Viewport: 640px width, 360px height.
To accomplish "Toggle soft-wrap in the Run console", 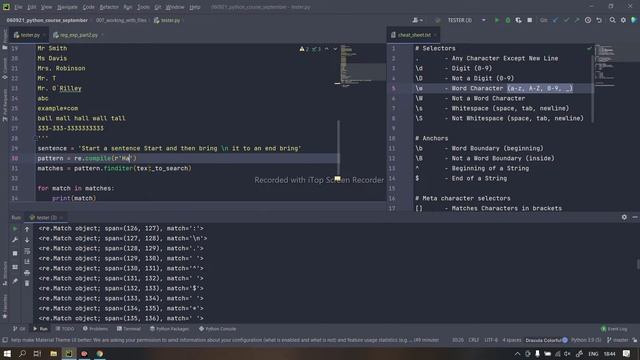I will point(27,251).
